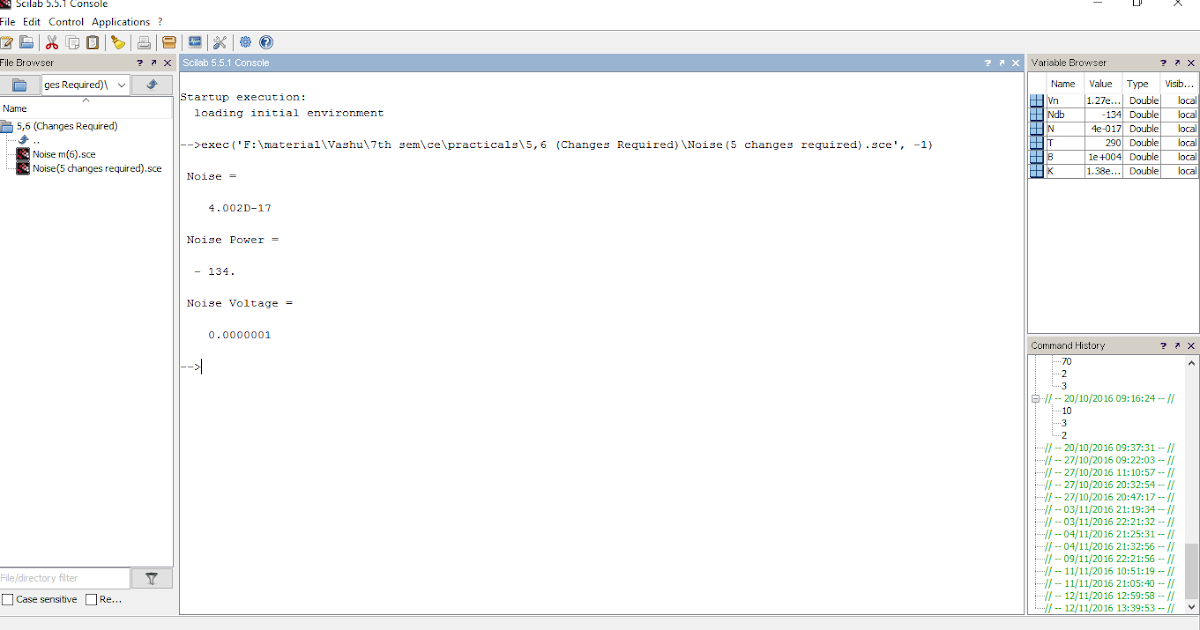Click the Visib... column header
1200x630 pixels.
(x=1178, y=84)
